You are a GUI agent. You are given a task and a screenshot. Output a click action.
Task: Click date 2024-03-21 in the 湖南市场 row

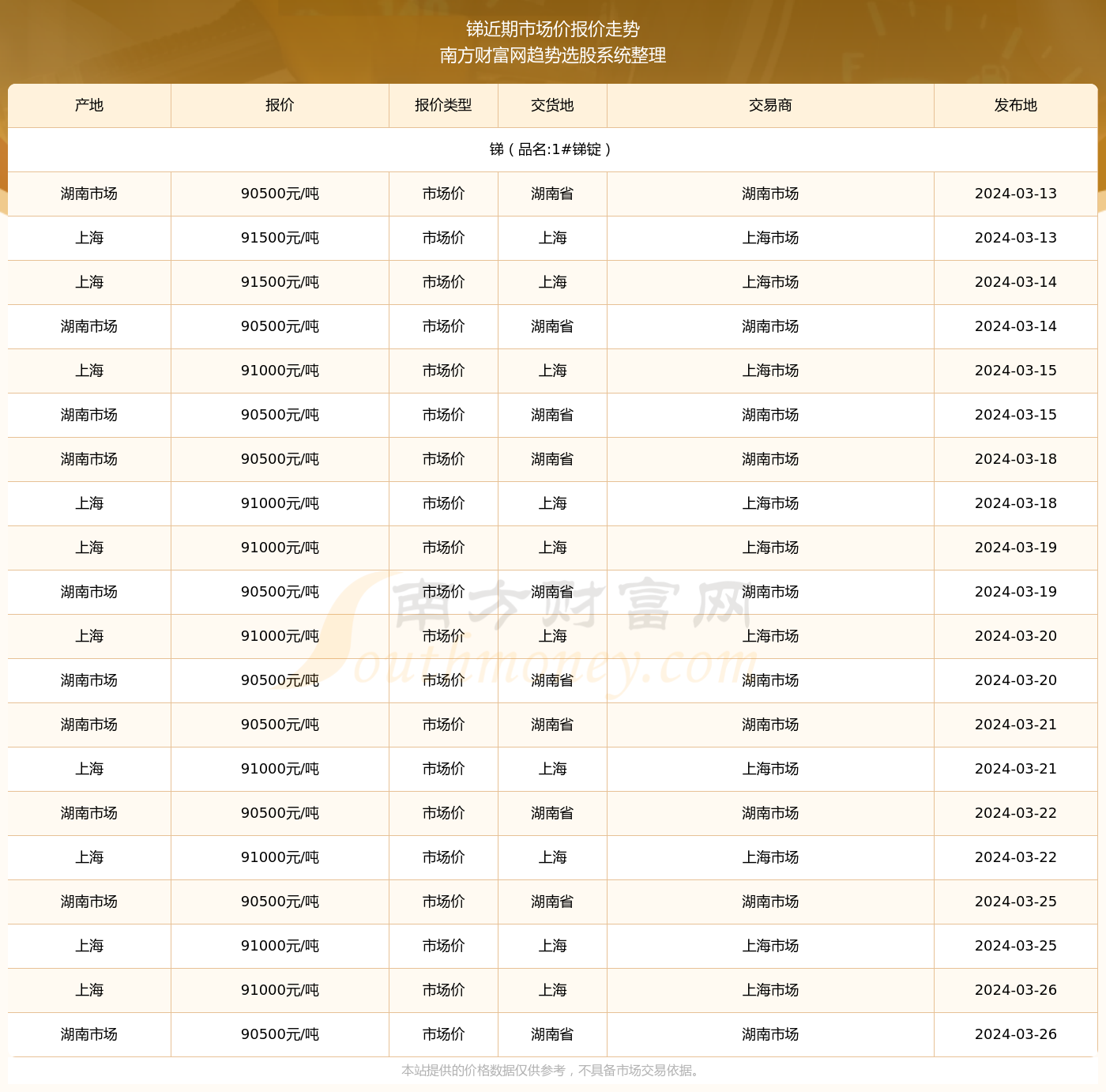point(1015,725)
